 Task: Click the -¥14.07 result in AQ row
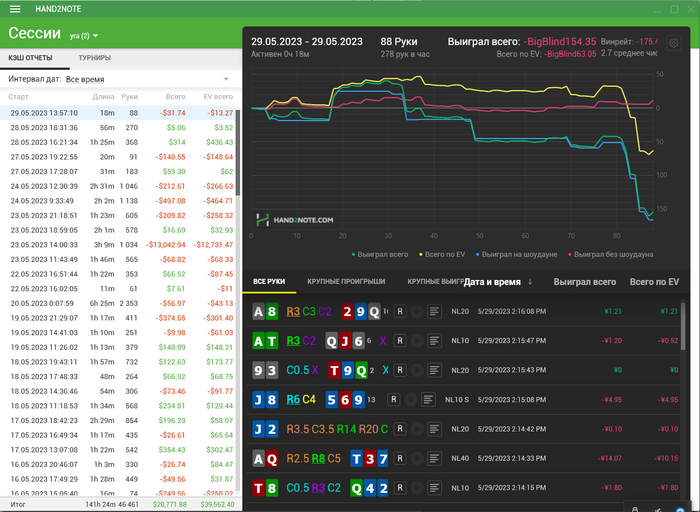coord(609,458)
